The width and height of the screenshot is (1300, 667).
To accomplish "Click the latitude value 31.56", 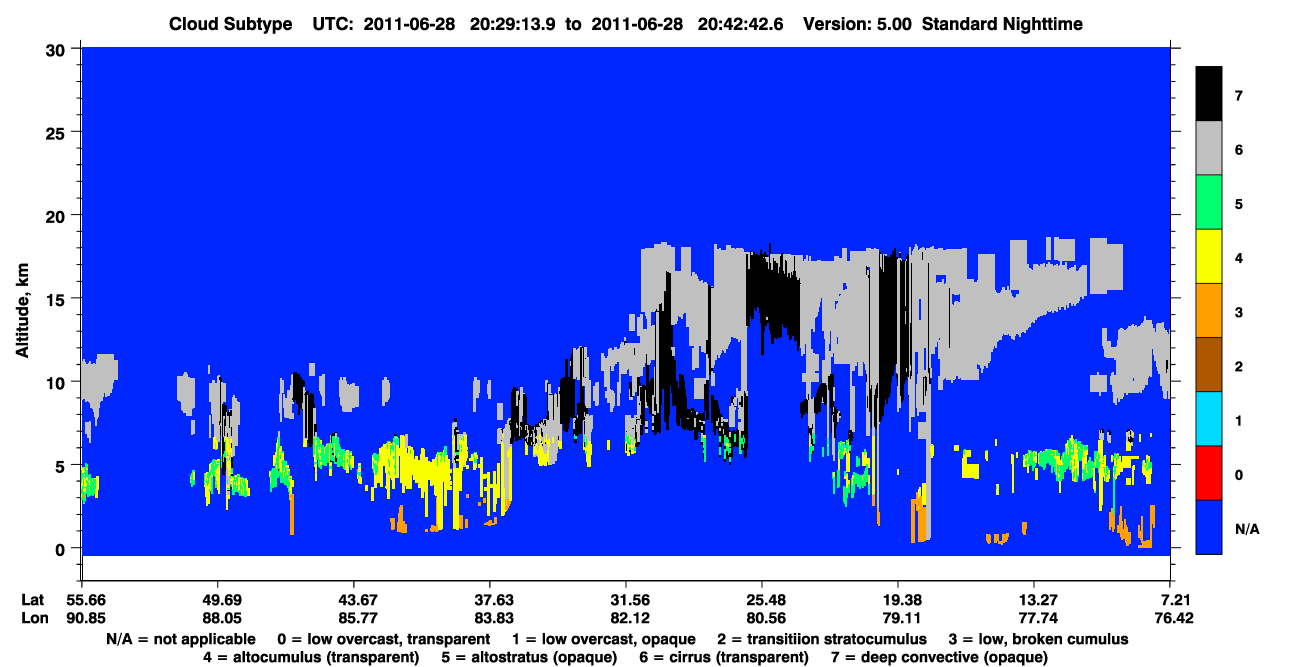I will point(626,600).
